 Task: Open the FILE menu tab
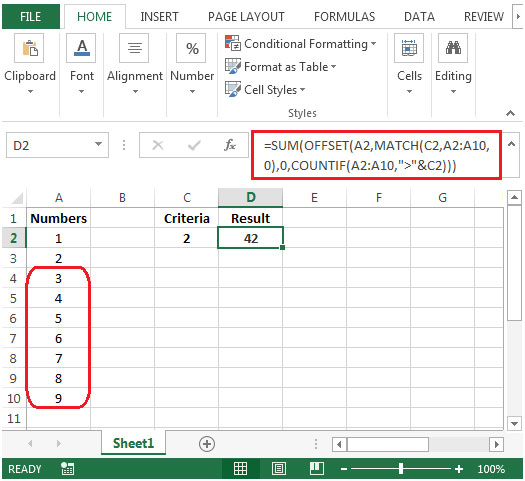pos(30,17)
